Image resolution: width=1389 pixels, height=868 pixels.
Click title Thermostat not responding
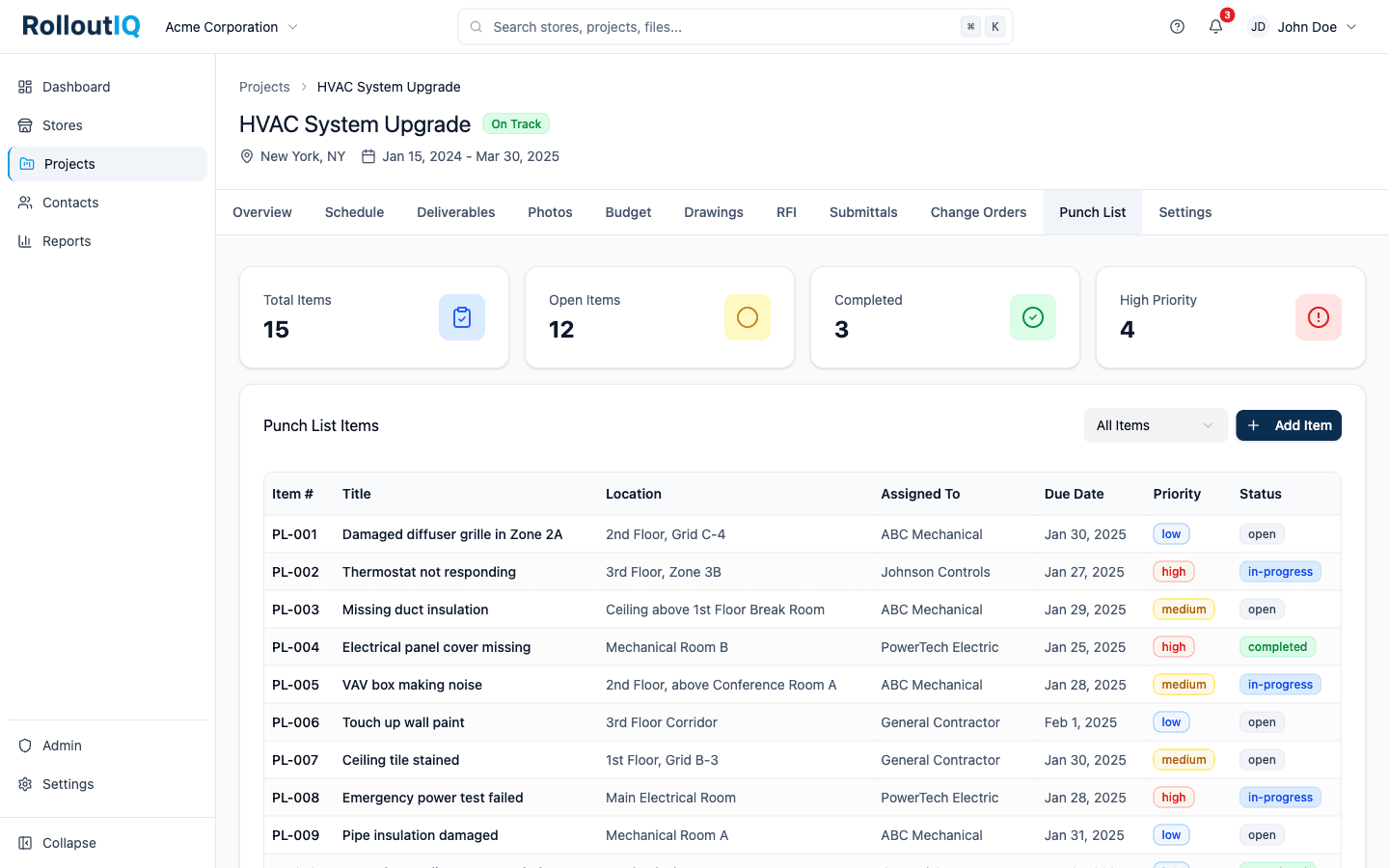pos(429,572)
